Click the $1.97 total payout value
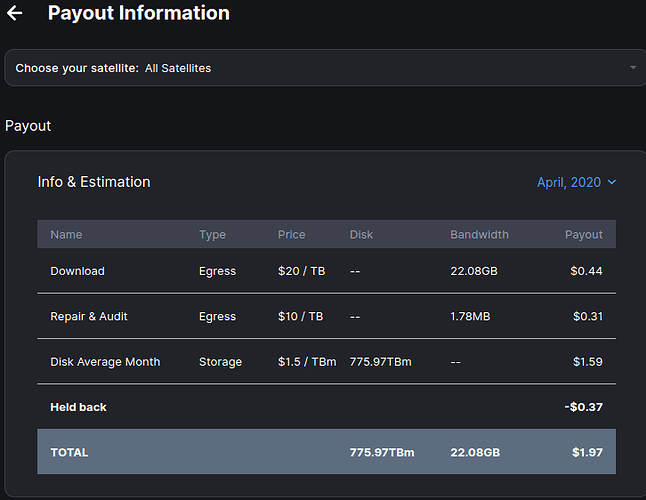The width and height of the screenshot is (646, 500). tap(587, 453)
